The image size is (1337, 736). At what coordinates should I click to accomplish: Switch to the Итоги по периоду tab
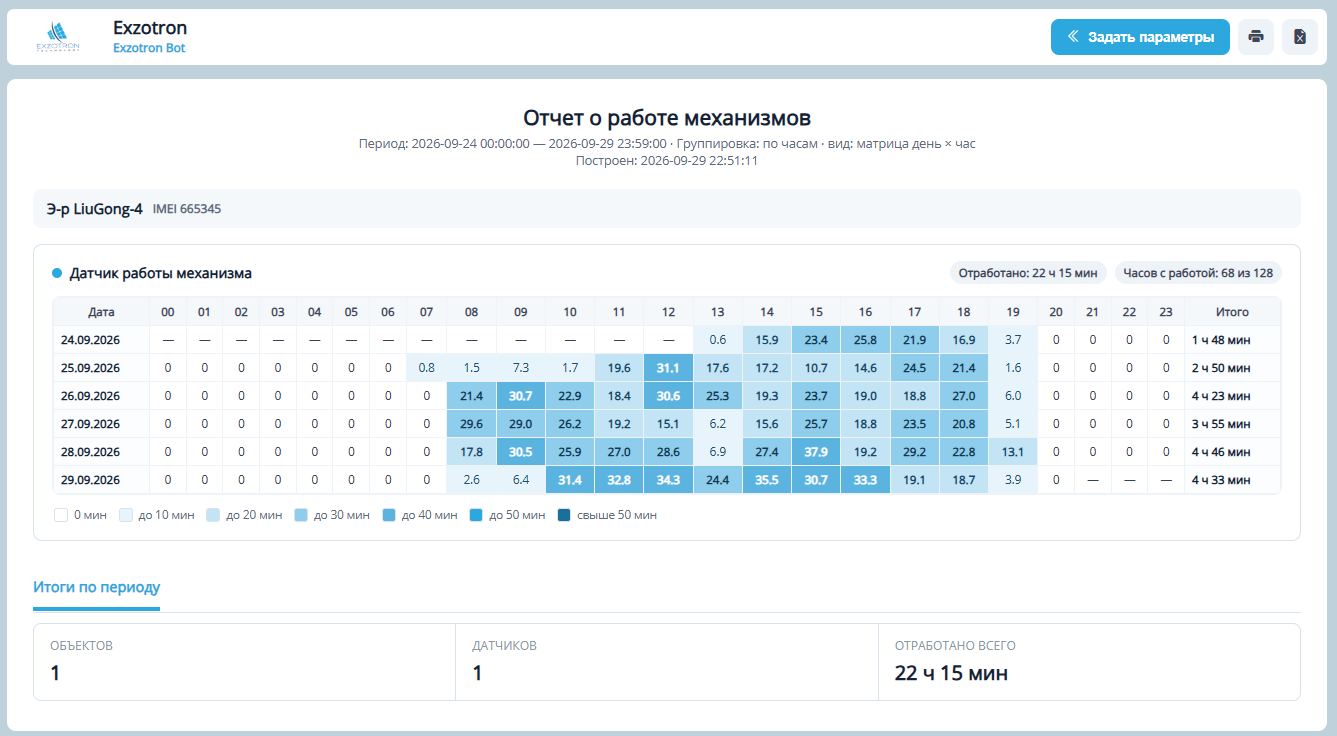(x=97, y=587)
